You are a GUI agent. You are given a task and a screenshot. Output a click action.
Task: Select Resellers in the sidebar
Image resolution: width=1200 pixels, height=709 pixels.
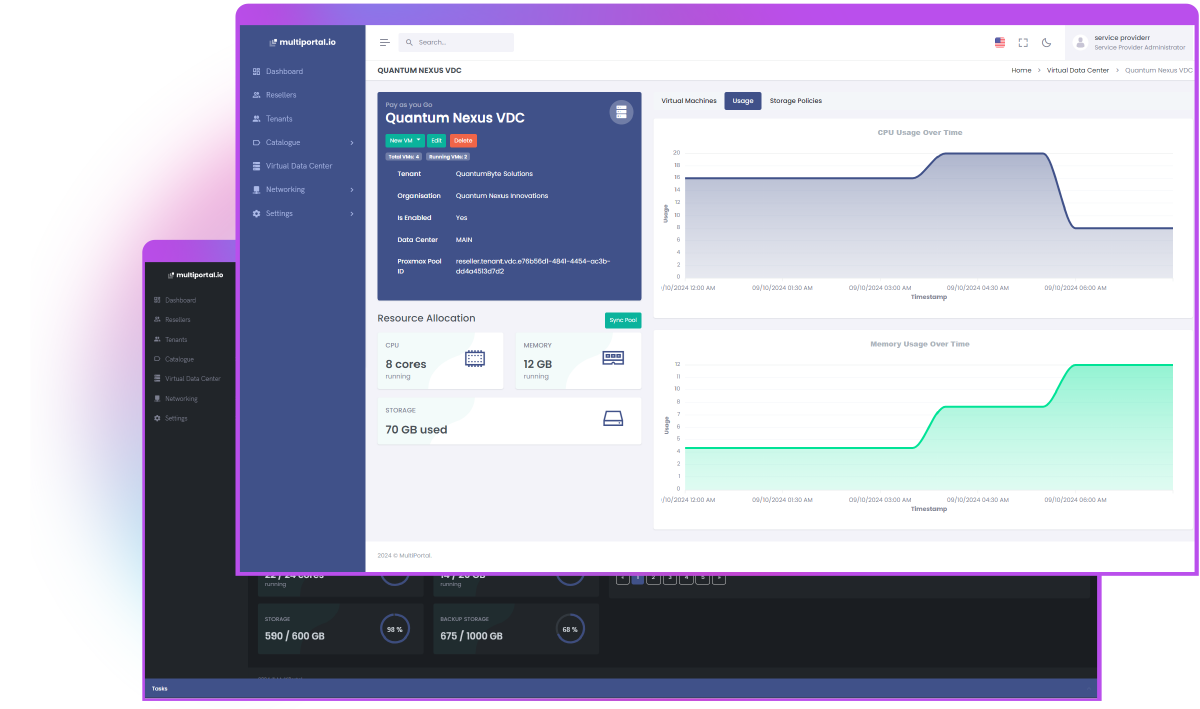pyautogui.click(x=279, y=95)
